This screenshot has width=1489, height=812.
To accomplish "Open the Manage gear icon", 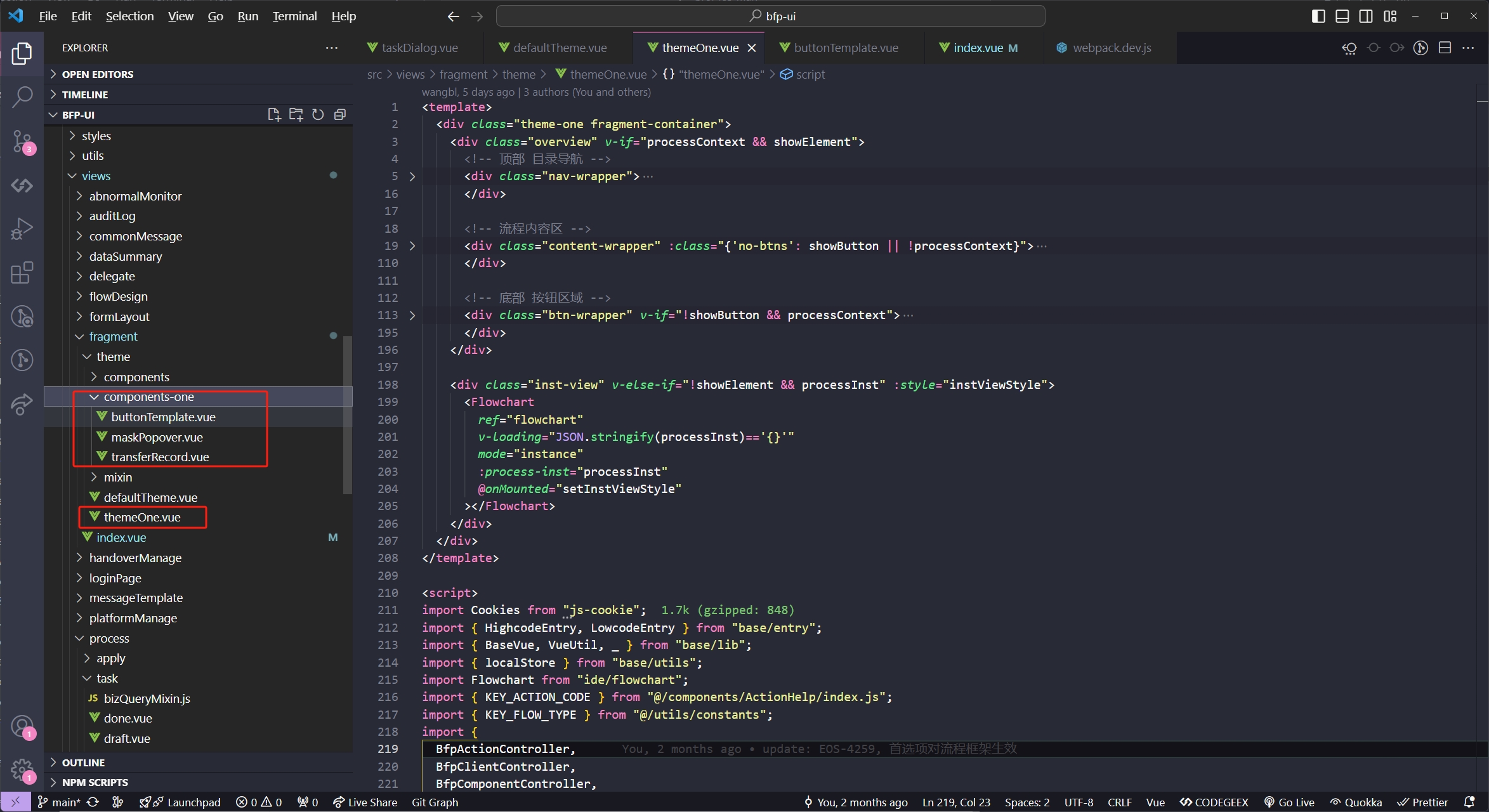I will coord(22,769).
